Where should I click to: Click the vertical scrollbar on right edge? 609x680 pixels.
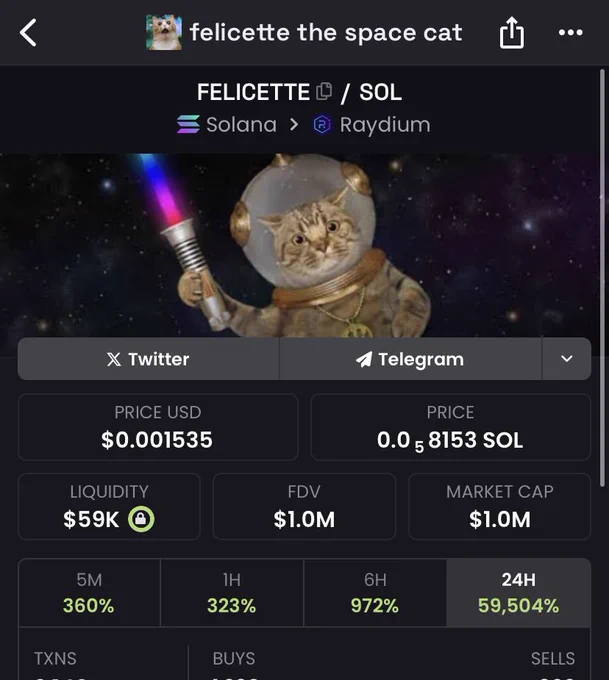point(602,278)
